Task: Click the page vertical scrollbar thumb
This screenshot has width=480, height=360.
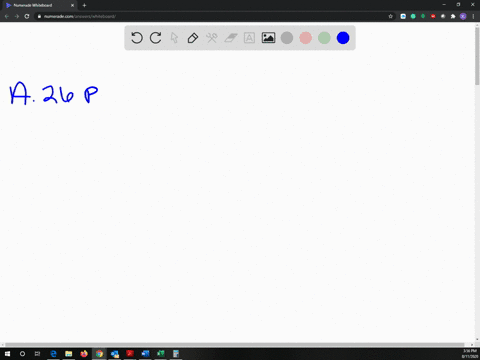Action: click(477, 55)
